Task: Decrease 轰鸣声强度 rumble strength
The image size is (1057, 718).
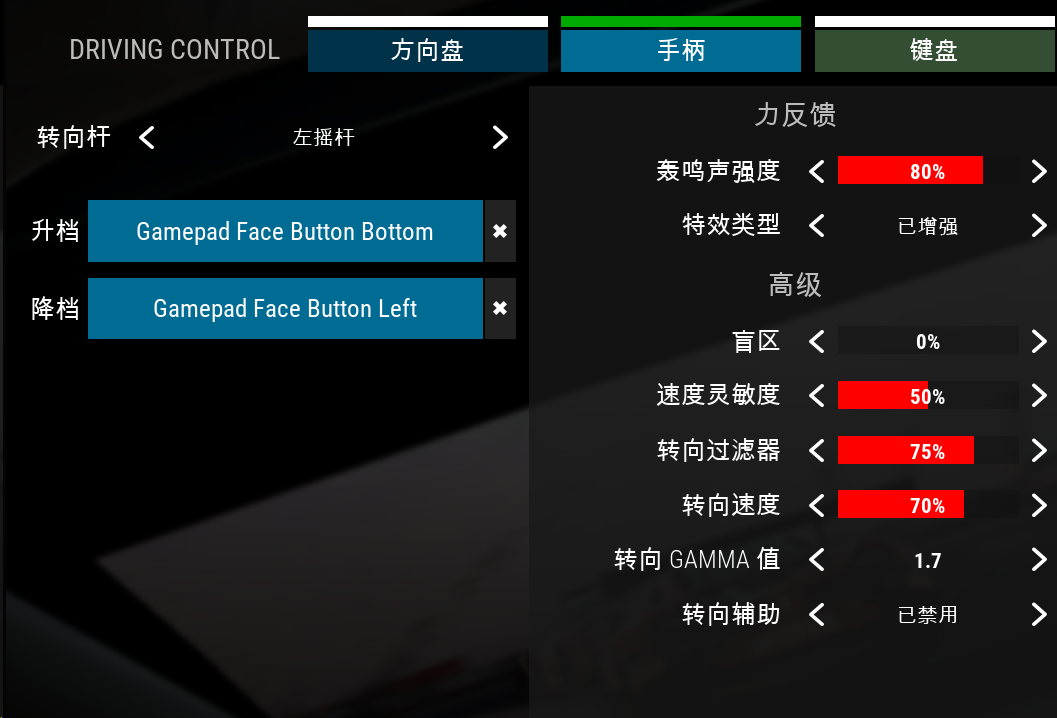Action: click(817, 171)
